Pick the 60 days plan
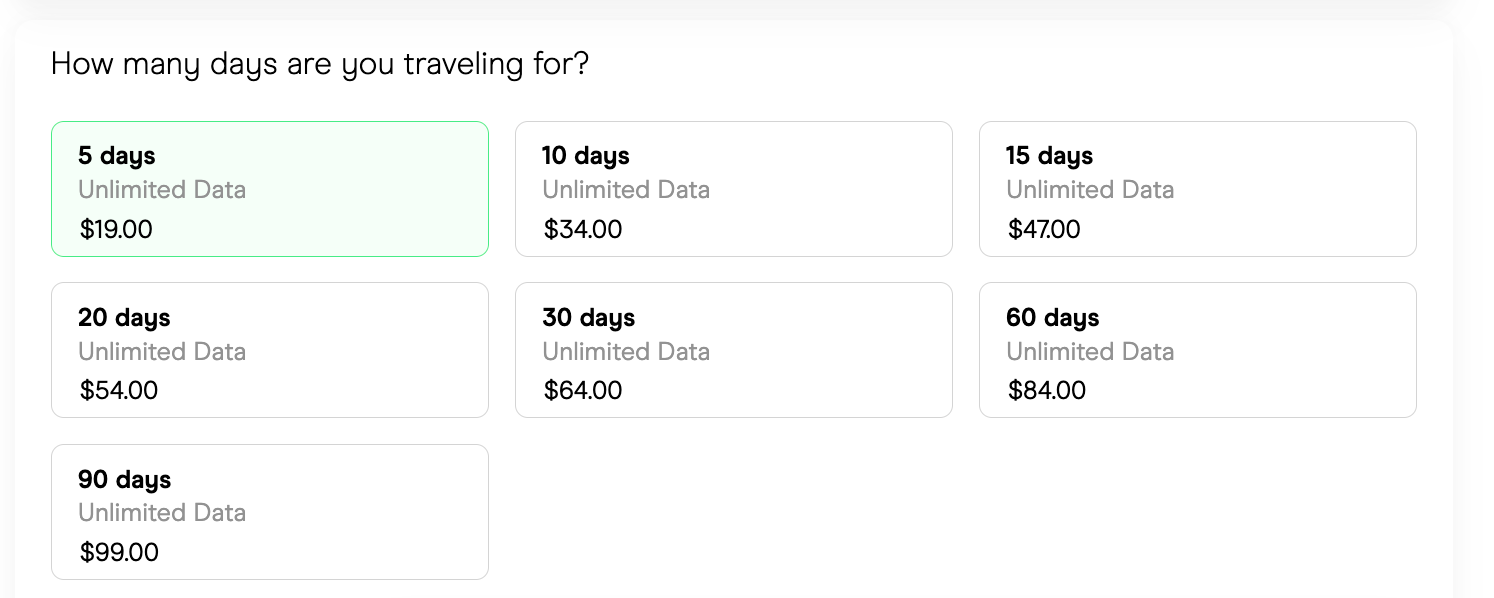This screenshot has width=1494, height=598. pos(1197,349)
